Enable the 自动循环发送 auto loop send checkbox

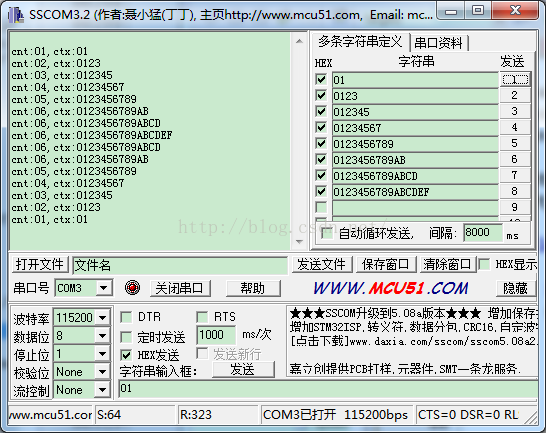[x=327, y=234]
